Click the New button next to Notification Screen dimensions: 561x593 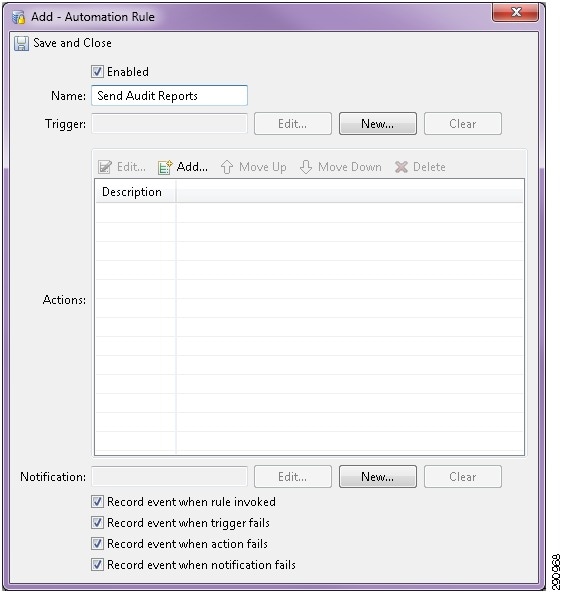click(378, 477)
